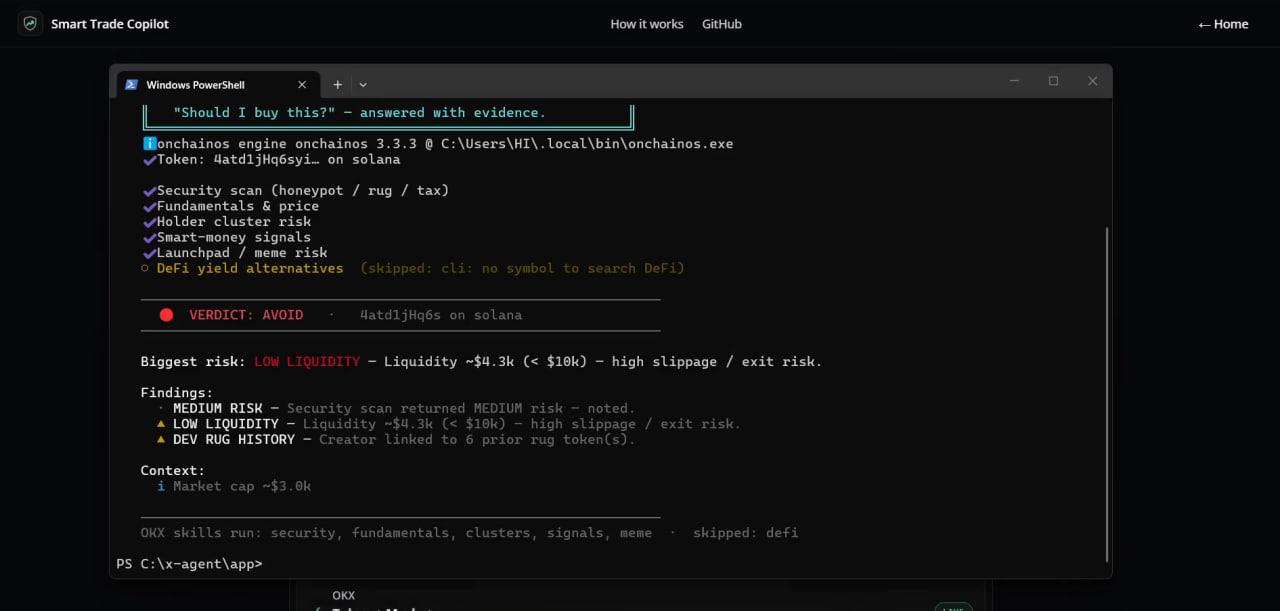Click the PowerShell icon on the tab
Screen dimensions: 1280x611
click(131, 85)
